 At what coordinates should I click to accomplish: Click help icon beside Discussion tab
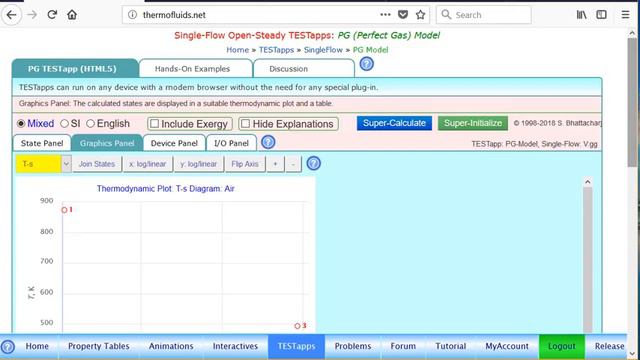click(x=367, y=64)
